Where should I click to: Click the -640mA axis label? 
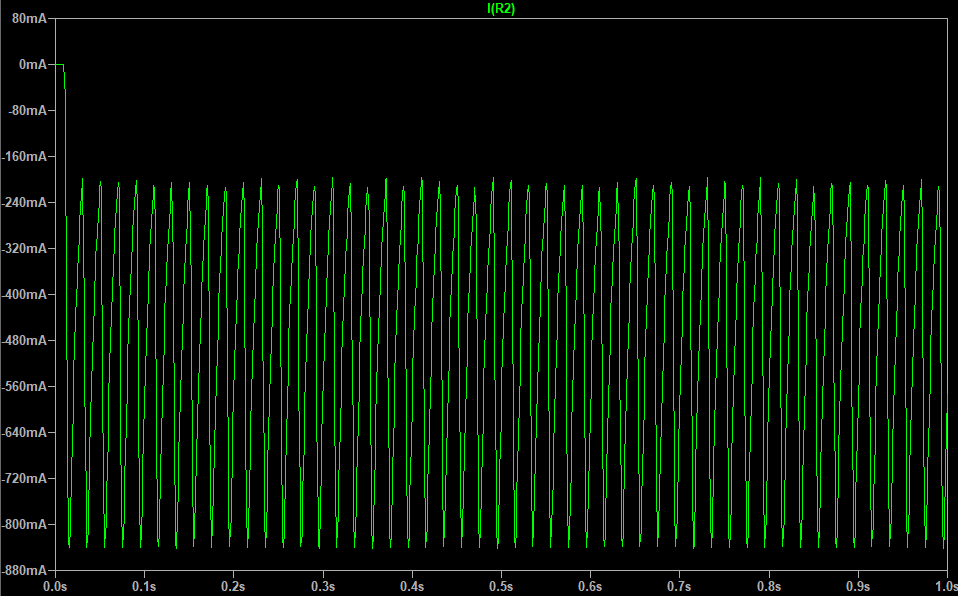24,432
